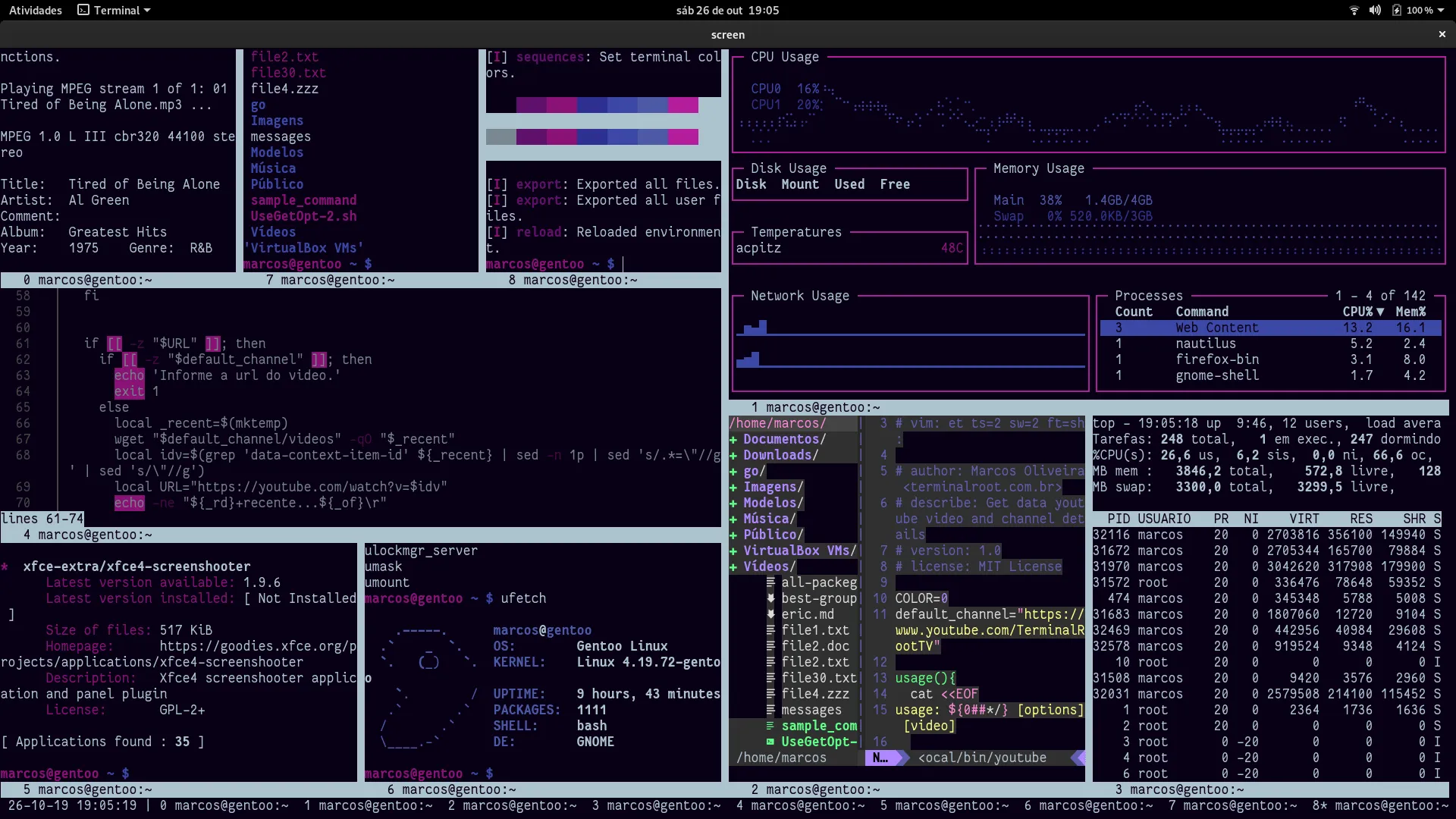Expand the Downloads folder node
This screenshot has height=819, width=1456.
click(733, 455)
